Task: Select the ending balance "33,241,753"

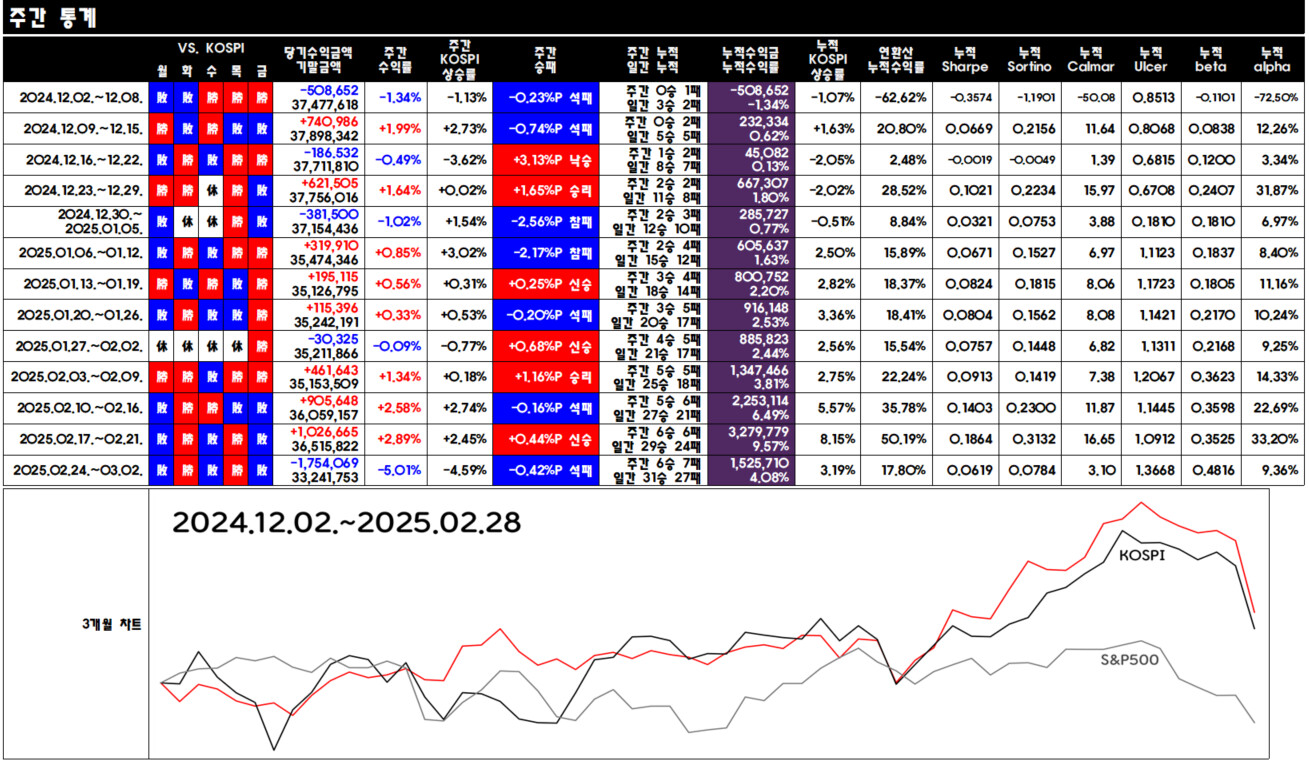Action: (x=326, y=477)
